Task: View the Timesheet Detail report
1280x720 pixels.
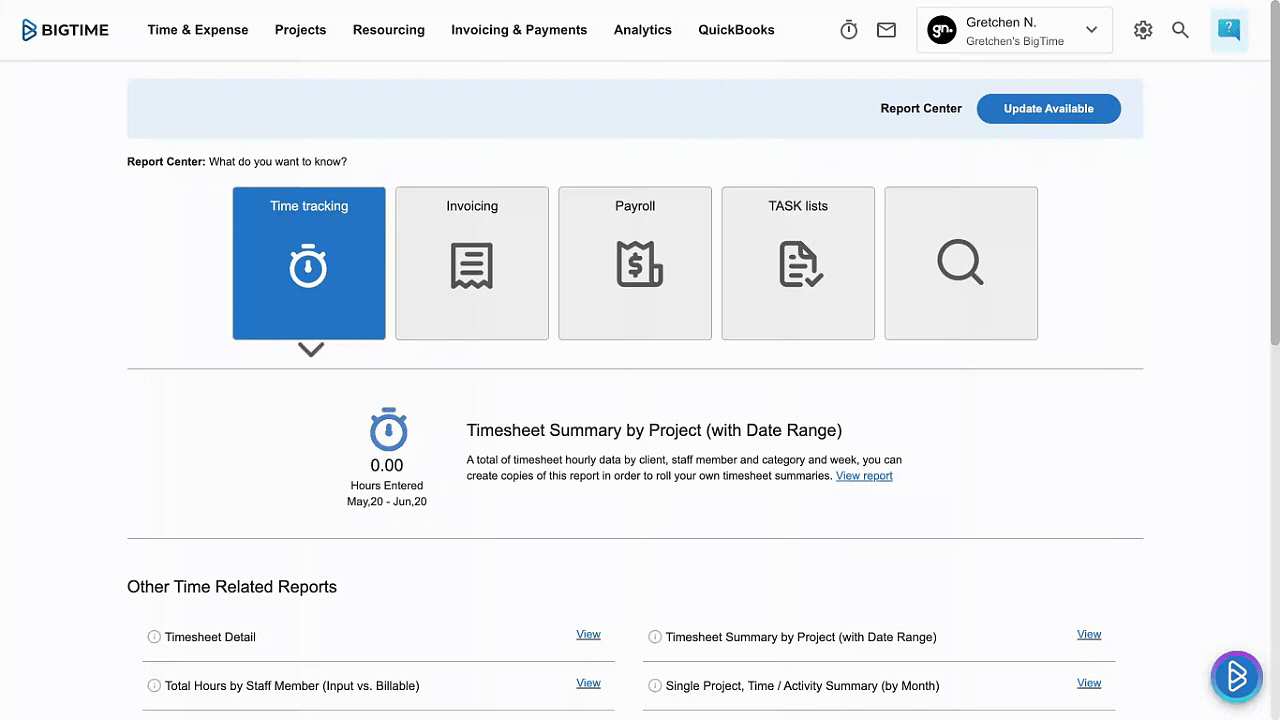Action: pos(588,634)
